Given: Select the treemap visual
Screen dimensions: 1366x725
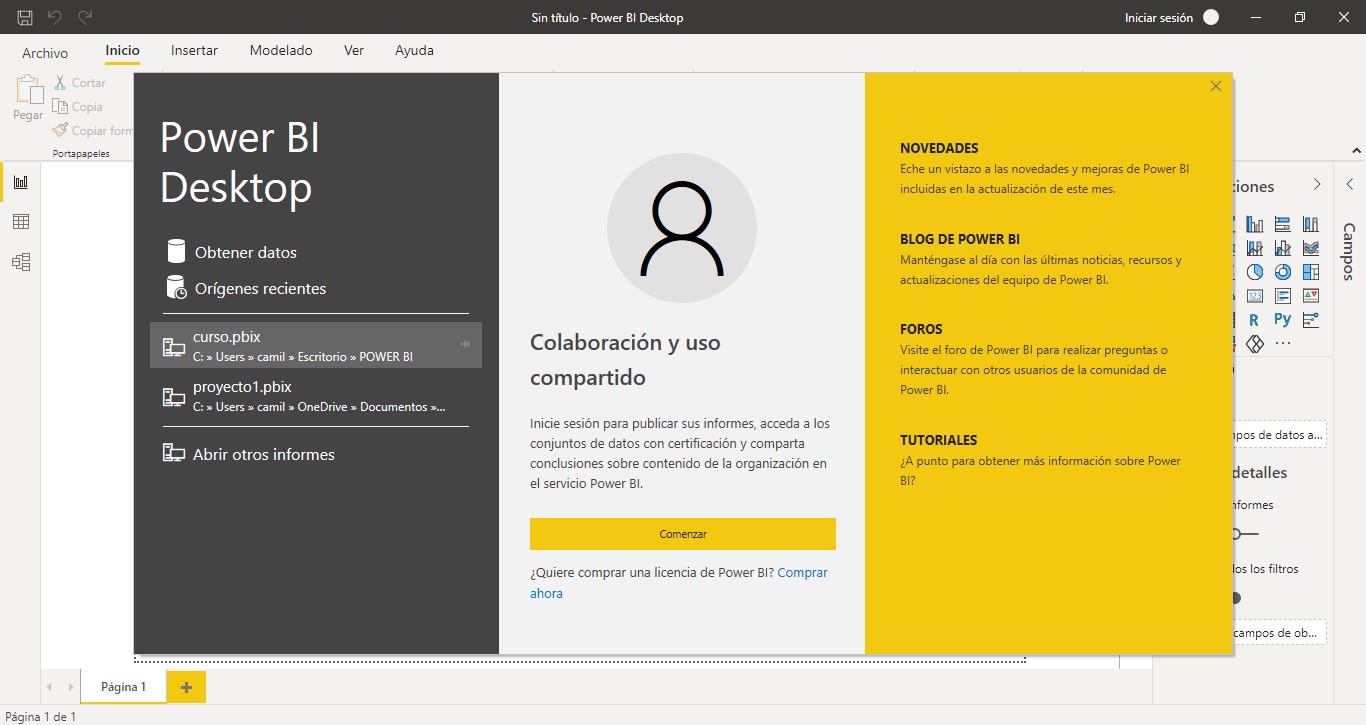Looking at the screenshot, I should (1311, 272).
